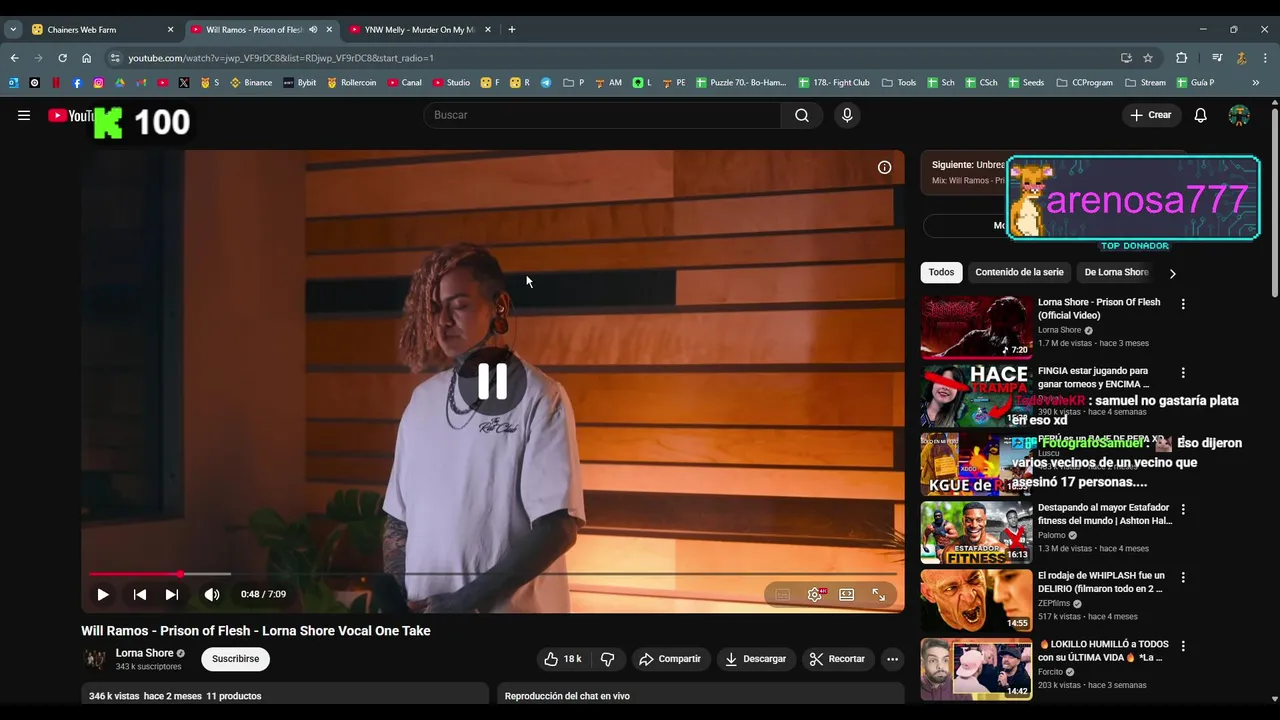
Task: Mute the video volume
Action: (x=212, y=594)
